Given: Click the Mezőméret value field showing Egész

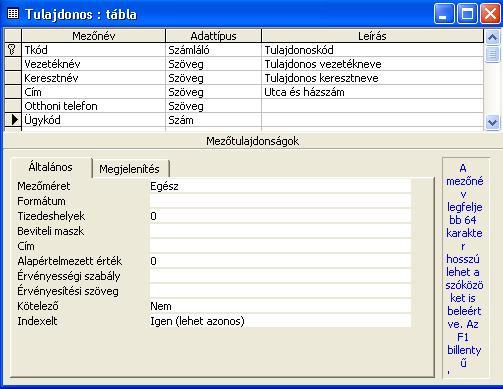Looking at the screenshot, I should click(280, 186).
